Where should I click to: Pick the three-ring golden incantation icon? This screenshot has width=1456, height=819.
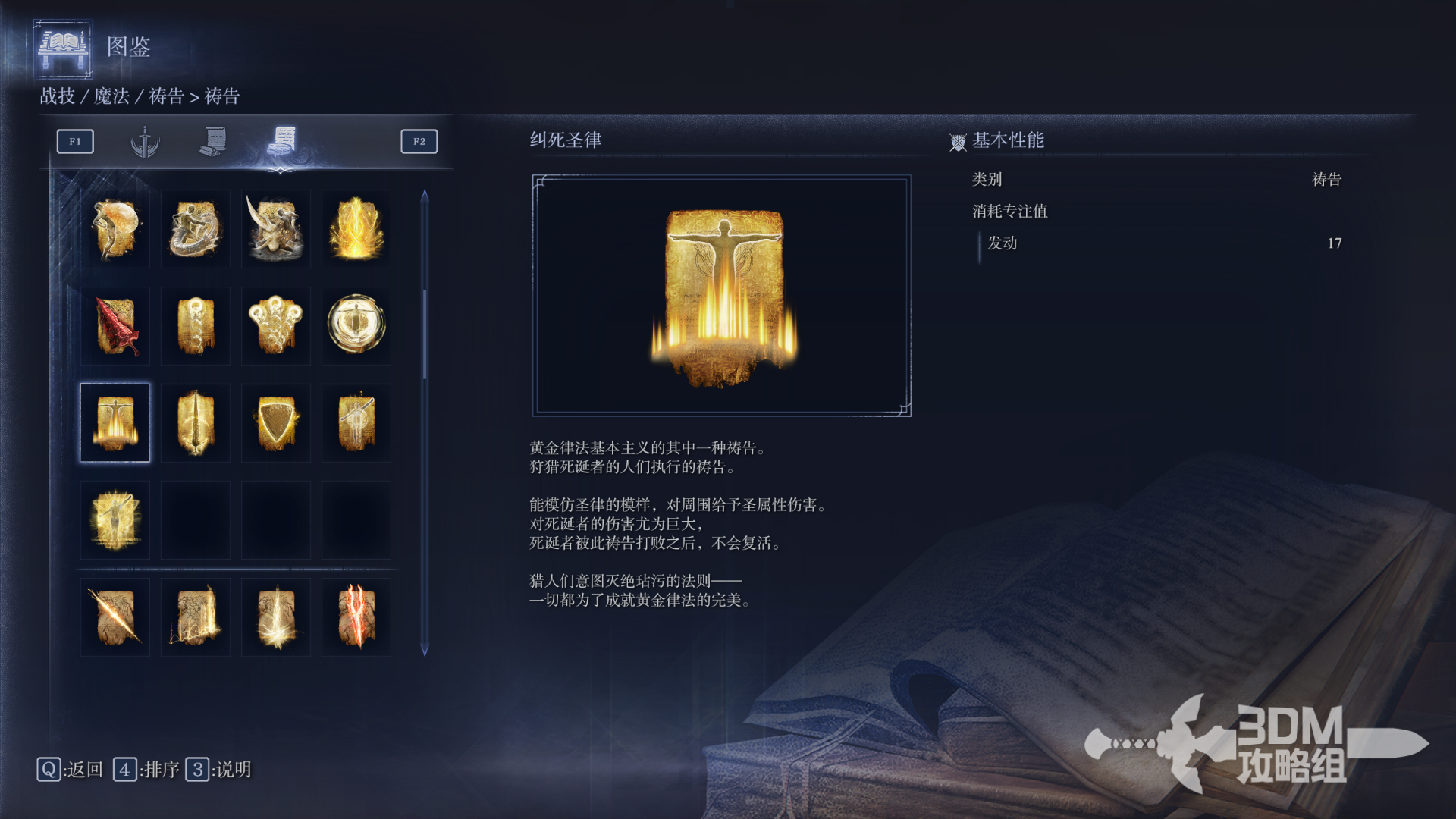click(x=276, y=326)
